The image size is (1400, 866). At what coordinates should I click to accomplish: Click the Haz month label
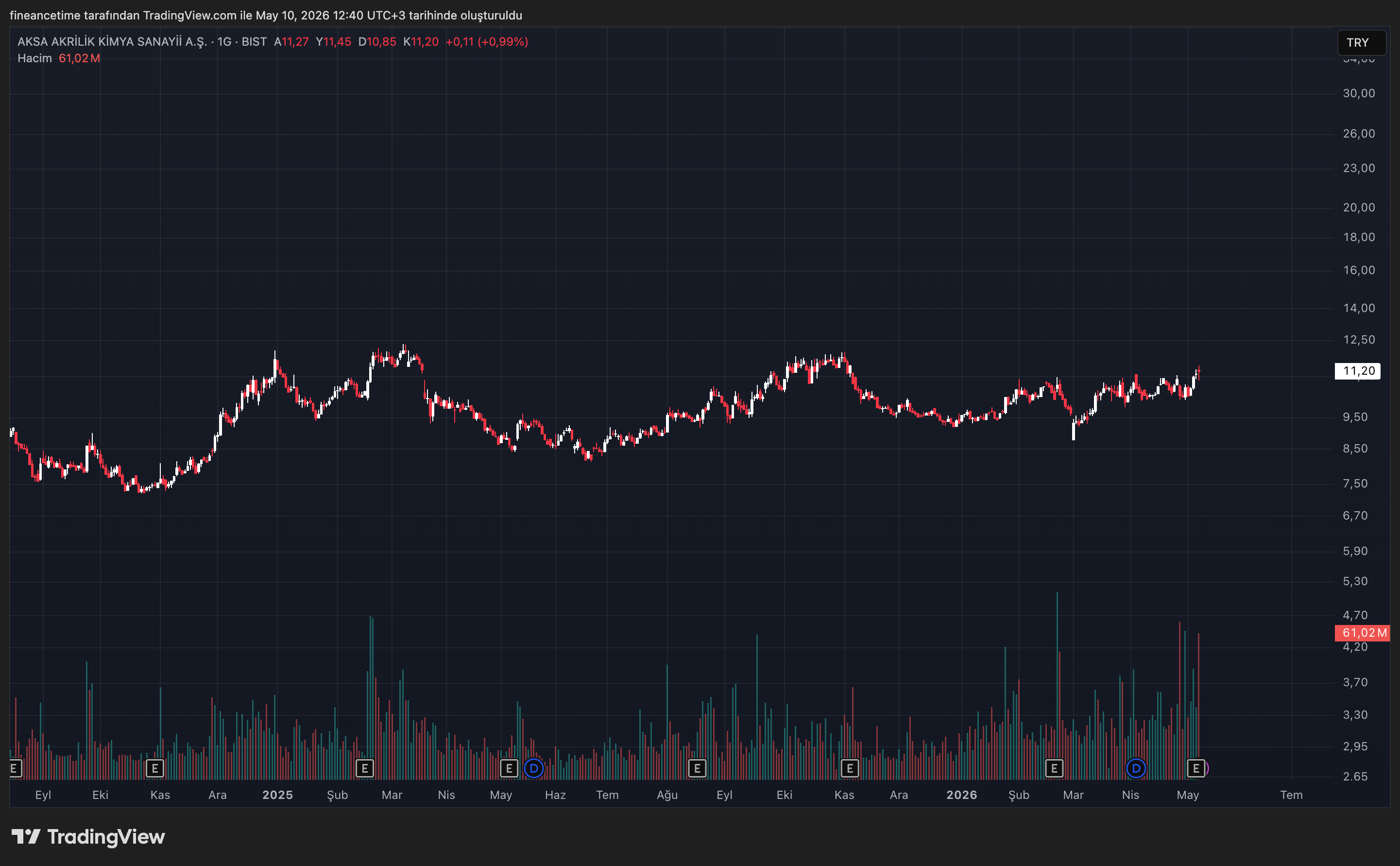point(555,795)
